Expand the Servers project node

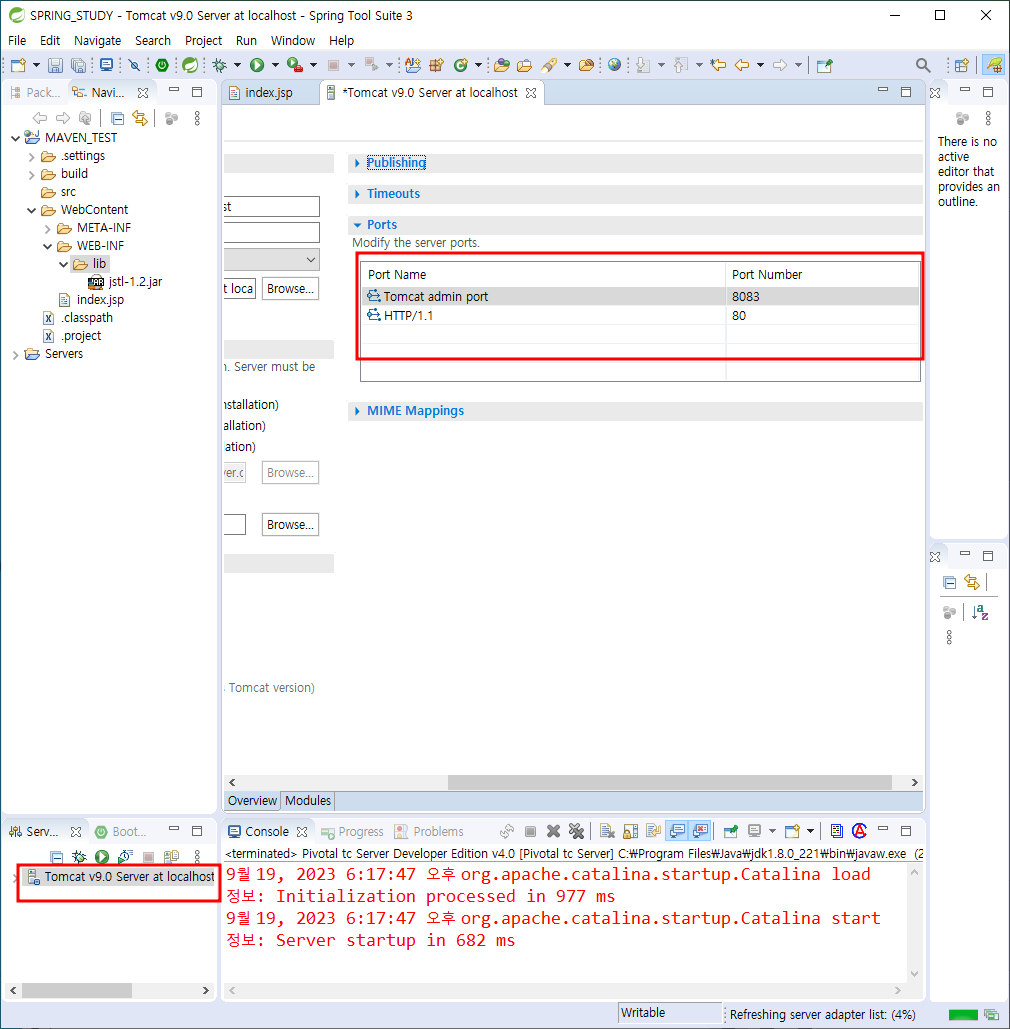point(15,354)
